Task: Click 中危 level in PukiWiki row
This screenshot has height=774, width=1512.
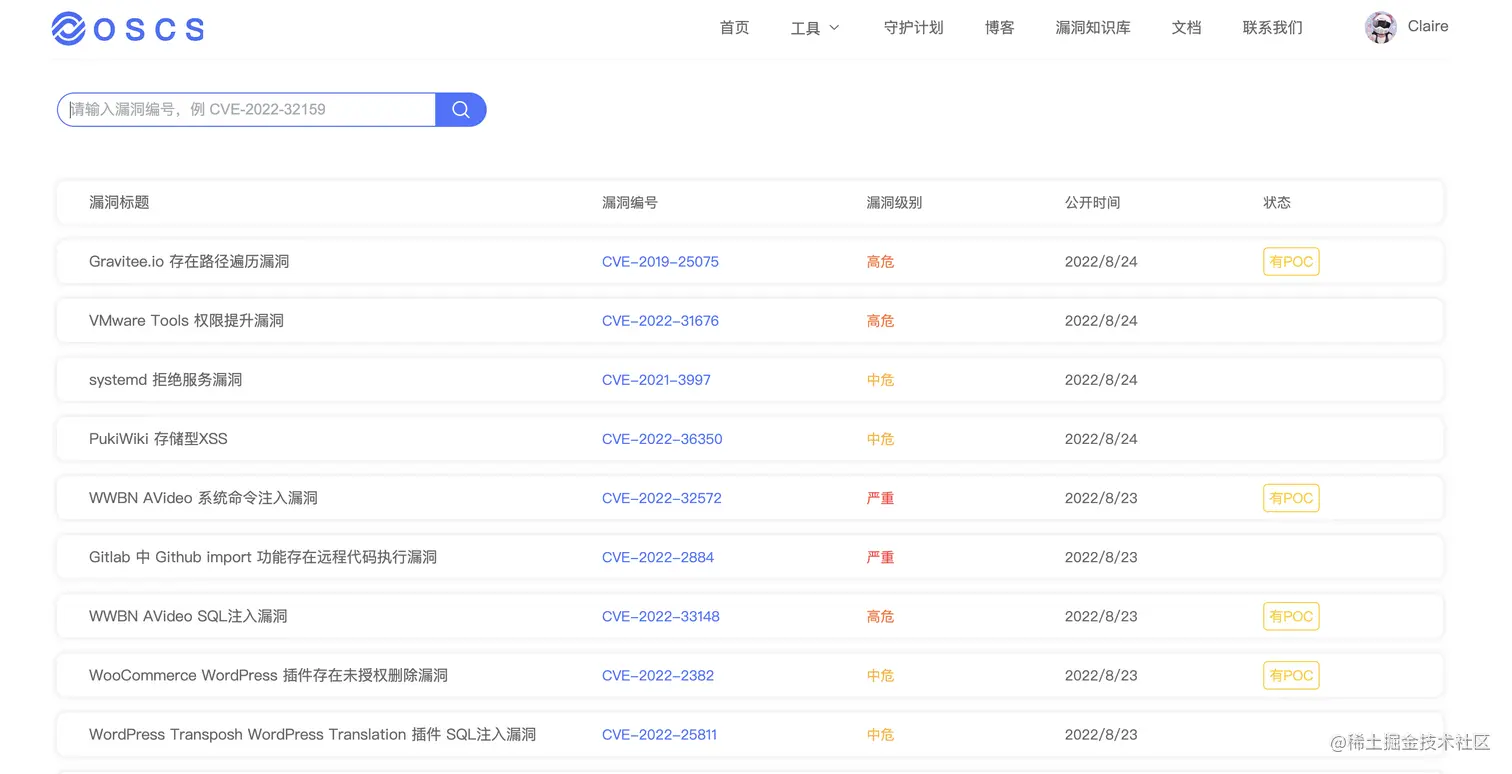Action: [x=880, y=439]
